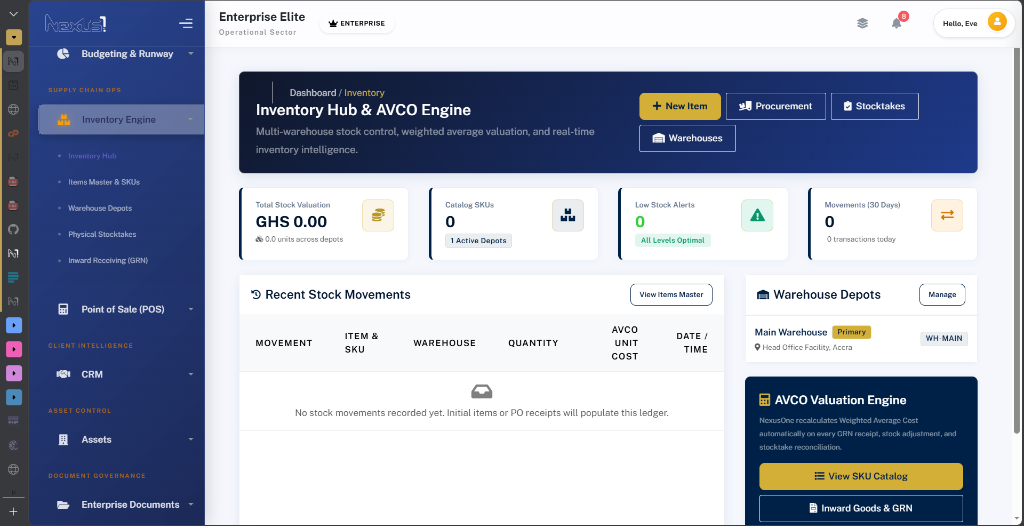The width and height of the screenshot is (1024, 526).
Task: Click the Manage button for Warehouse Depots
Action: click(942, 295)
